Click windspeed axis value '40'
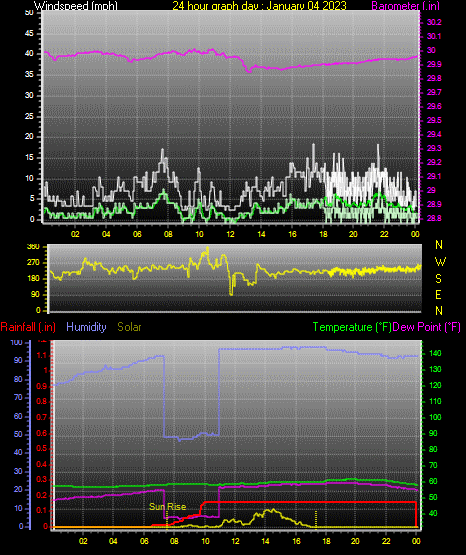466x555 pixels. 29,54
